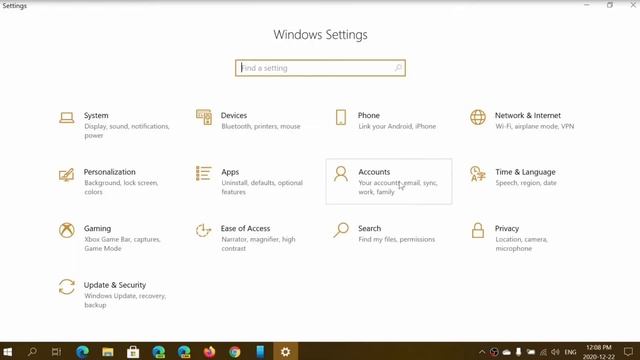This screenshot has width=640, height=360.
Task: Open the Action Center notifications icon
Action: [x=628, y=351]
